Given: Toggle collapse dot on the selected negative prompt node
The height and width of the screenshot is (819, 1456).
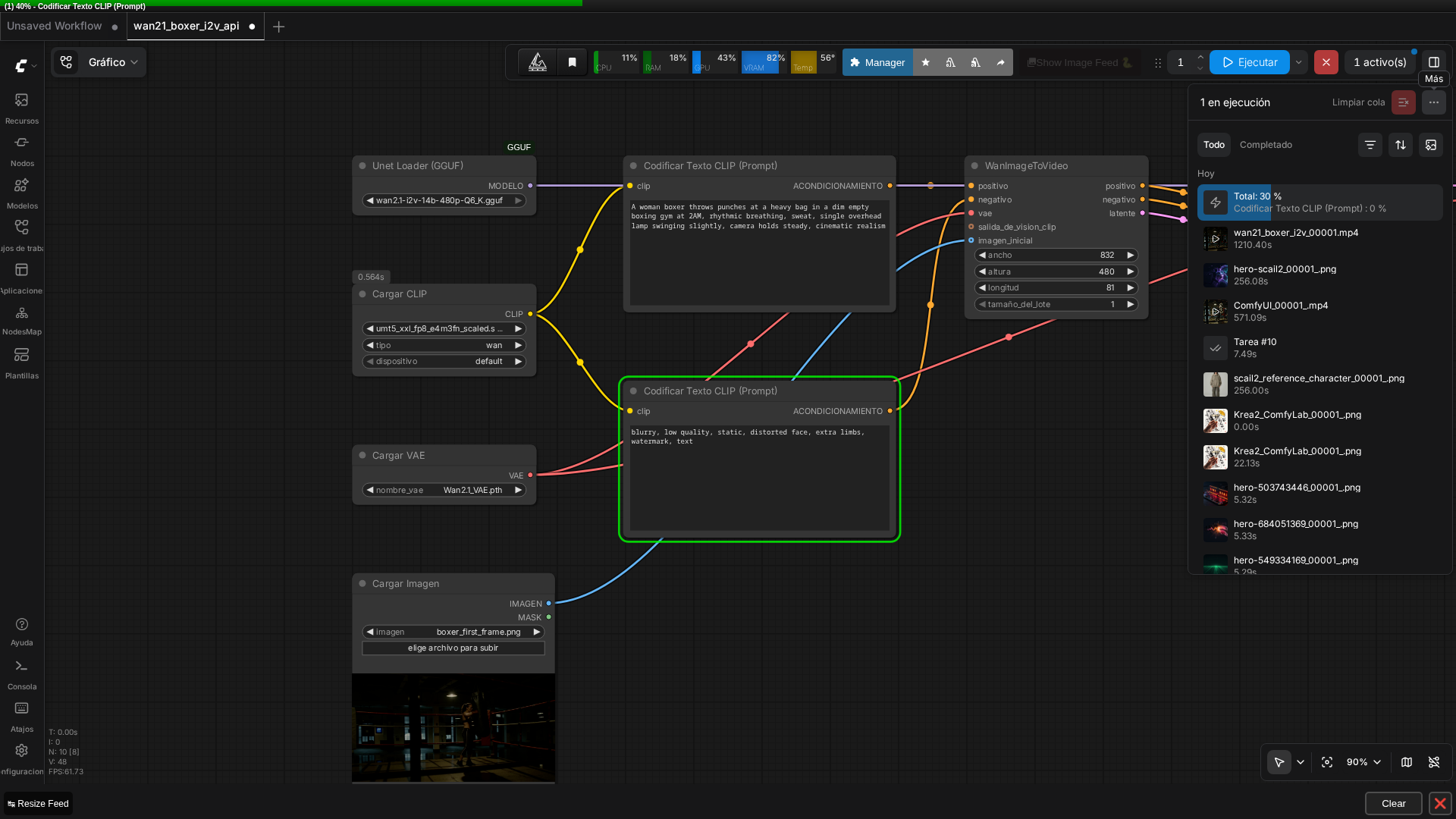Looking at the screenshot, I should [x=634, y=391].
